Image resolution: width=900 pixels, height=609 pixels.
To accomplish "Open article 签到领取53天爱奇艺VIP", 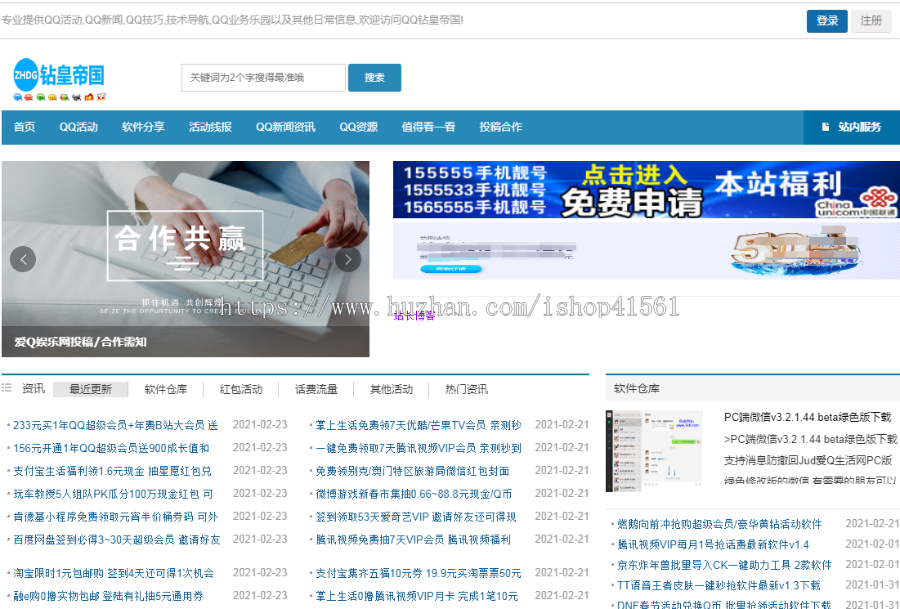I will click(416, 517).
